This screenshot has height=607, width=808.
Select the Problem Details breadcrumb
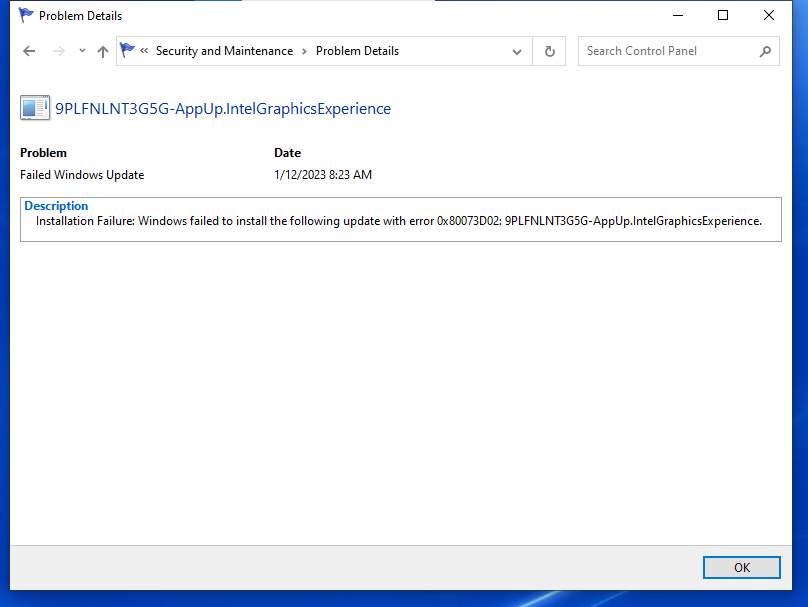357,51
